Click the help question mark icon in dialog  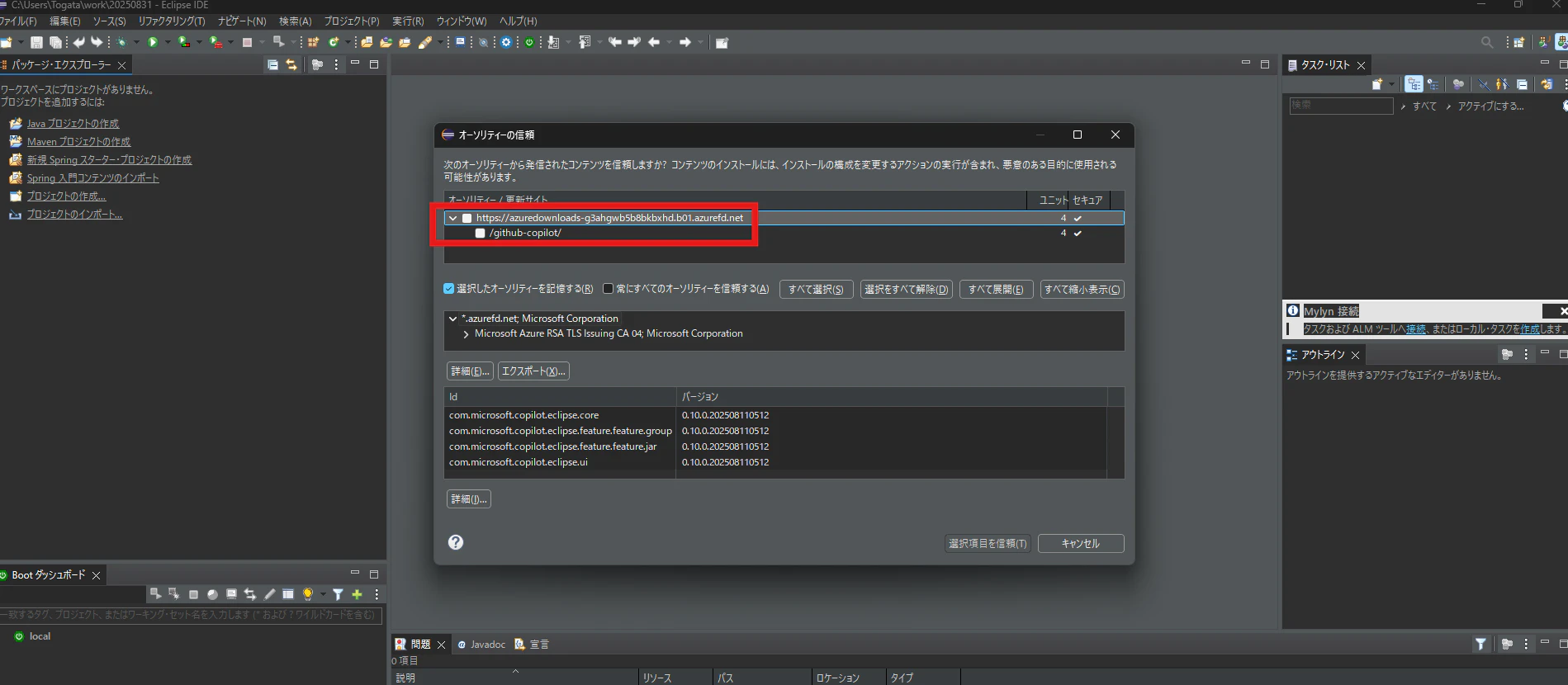[x=456, y=542]
